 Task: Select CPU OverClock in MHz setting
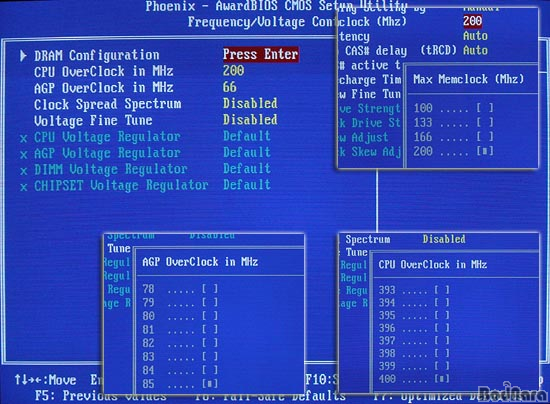(104, 72)
